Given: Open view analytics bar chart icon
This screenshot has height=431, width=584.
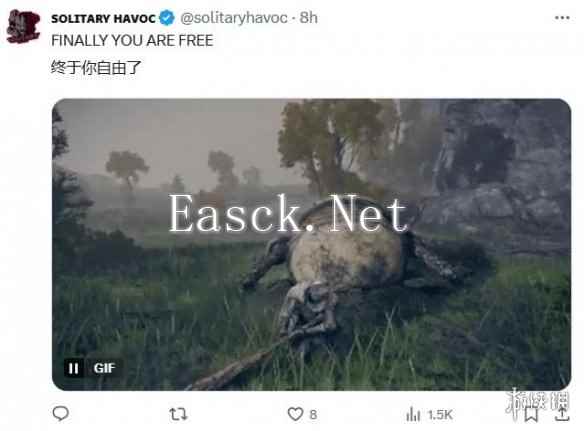Looking at the screenshot, I should (413, 414).
